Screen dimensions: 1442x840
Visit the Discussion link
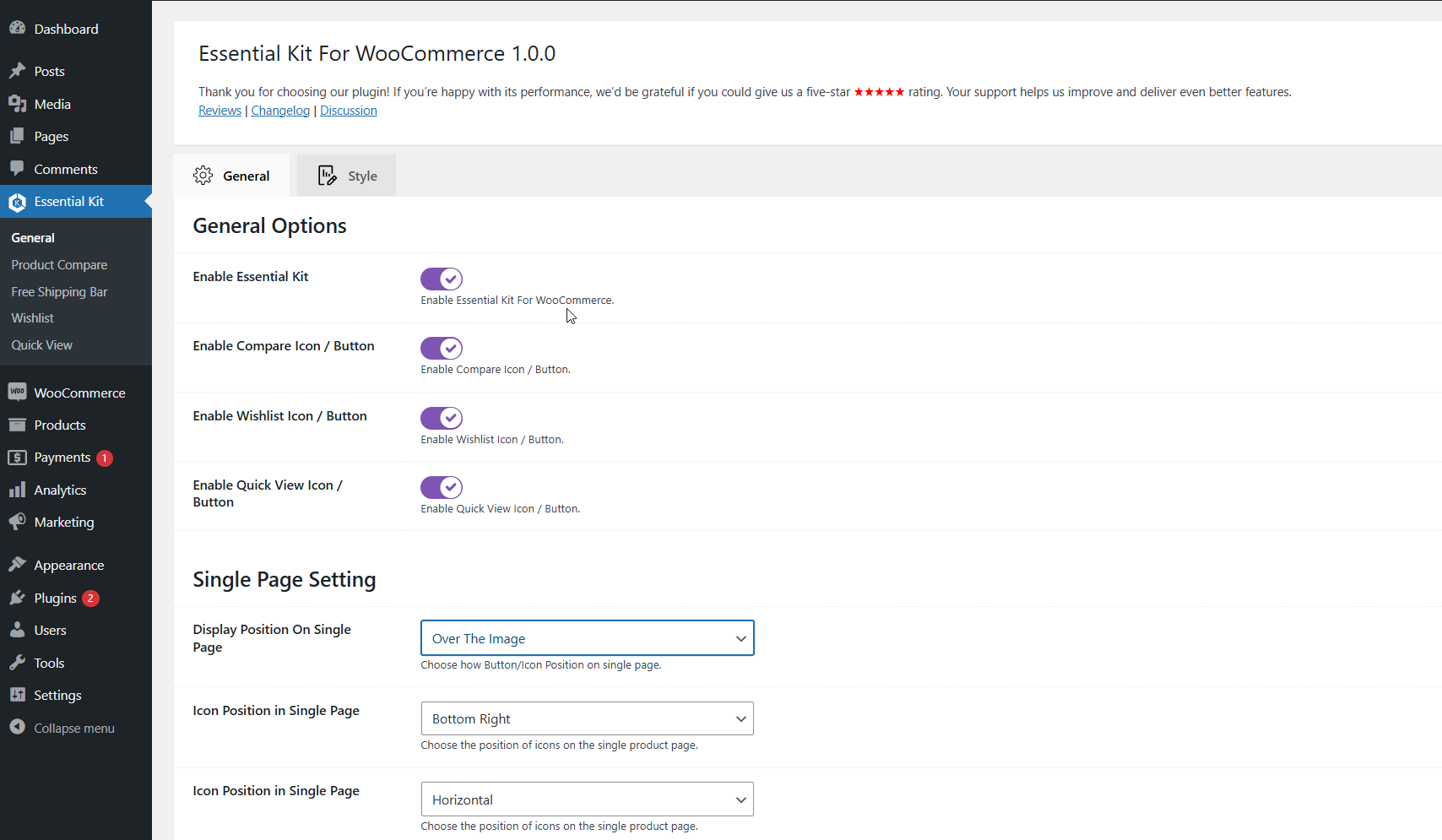coord(349,111)
